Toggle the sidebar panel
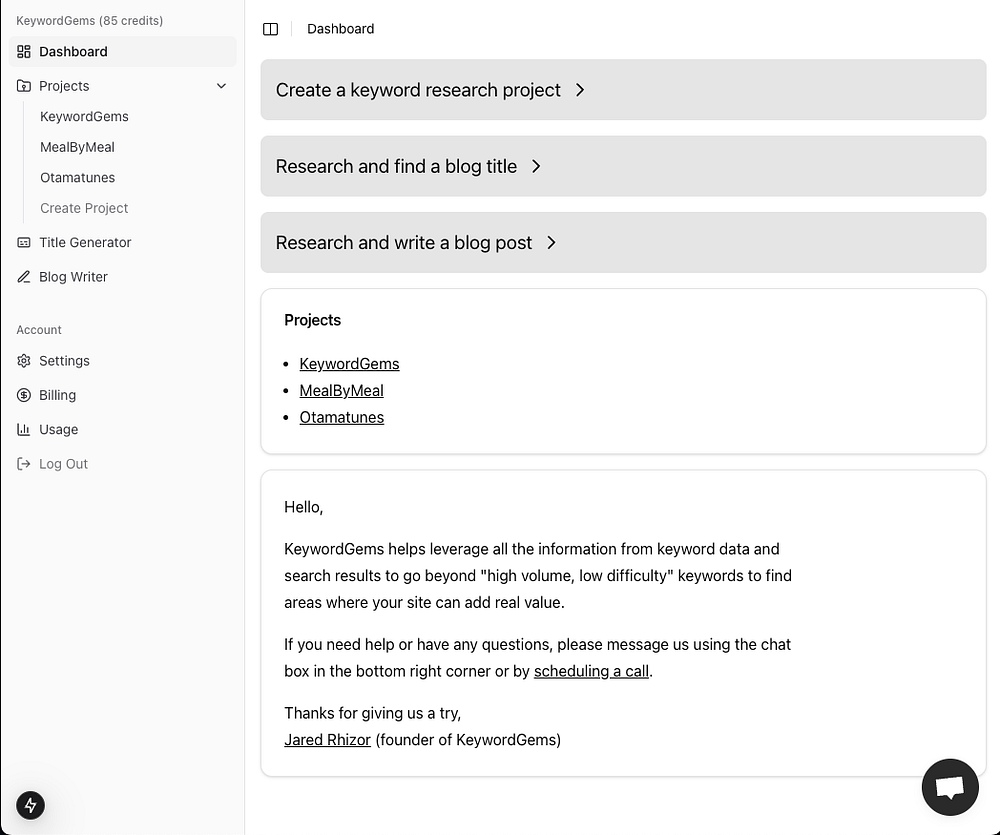Screen dimensions: 1000x835 [x=270, y=29]
